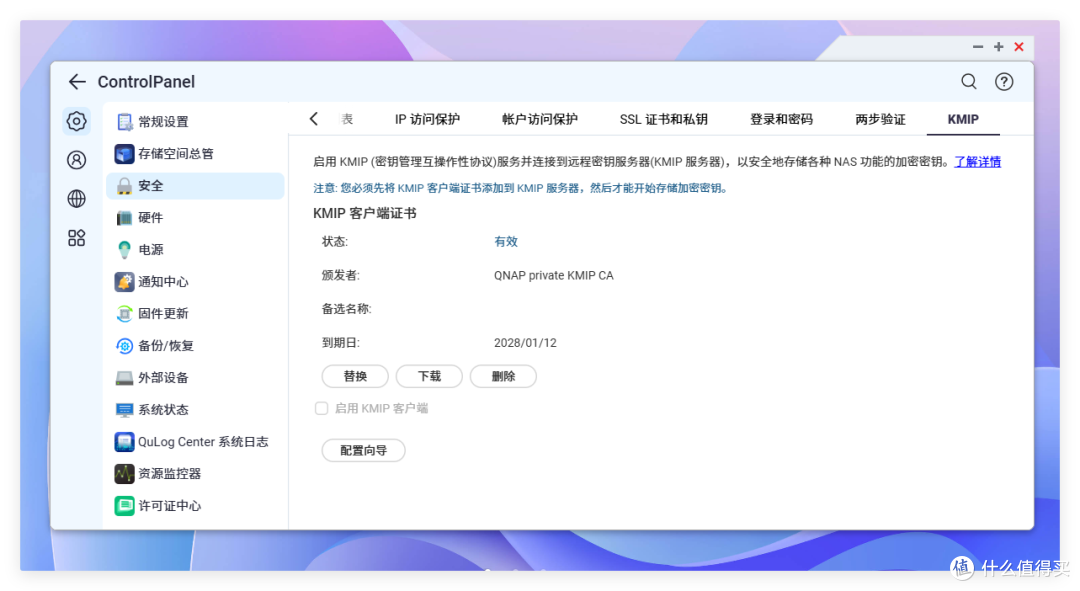Click the 外部设备 icon
This screenshot has width=1080, height=591.
pos(125,377)
